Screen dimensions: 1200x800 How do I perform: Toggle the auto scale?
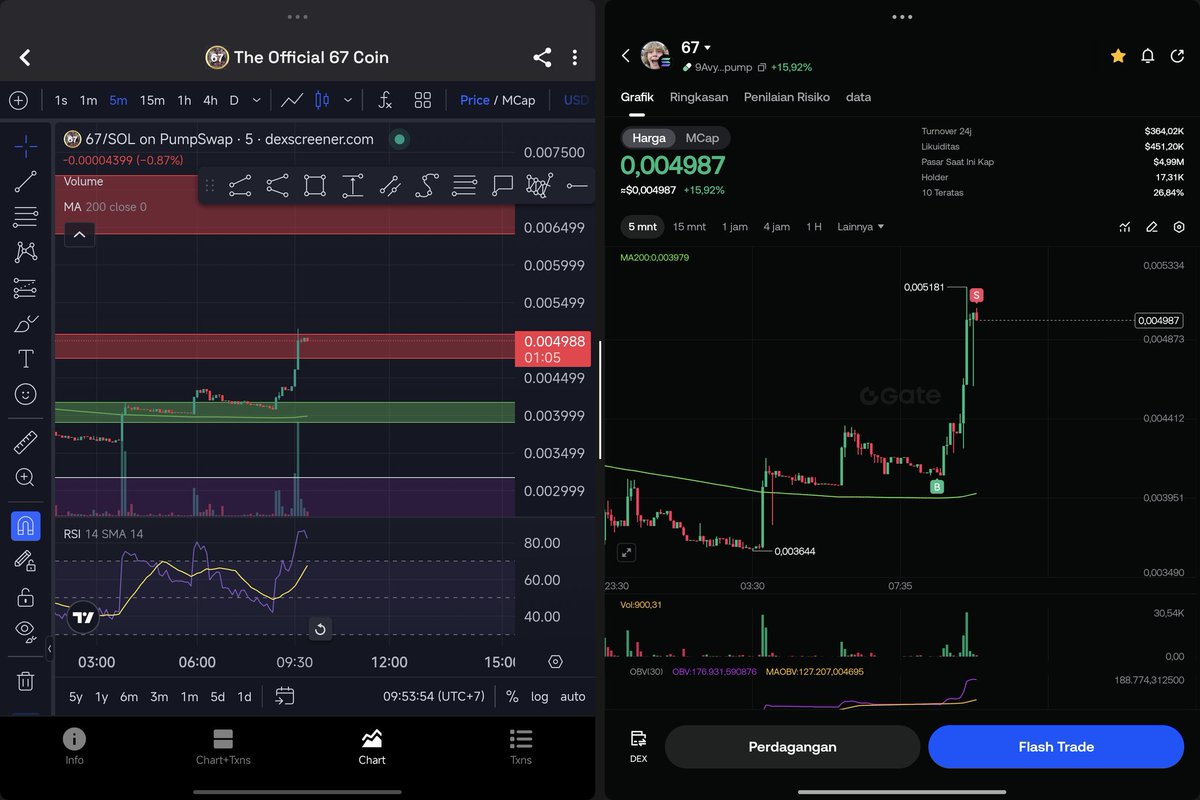tap(573, 697)
